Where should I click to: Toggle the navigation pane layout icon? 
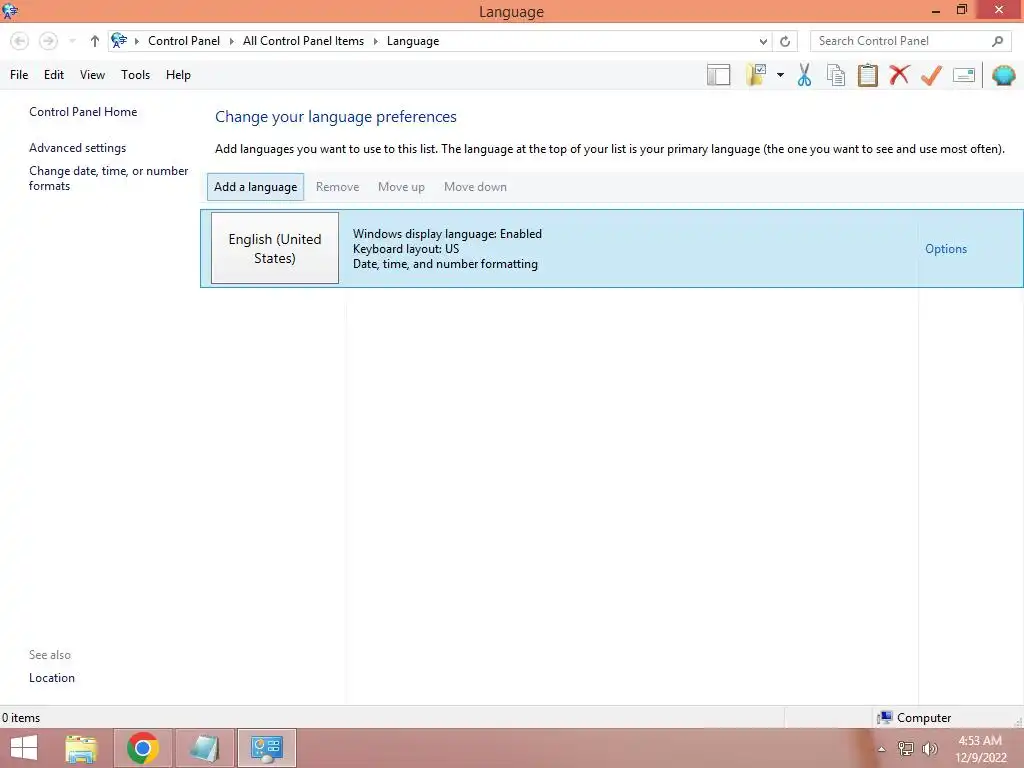[718, 75]
